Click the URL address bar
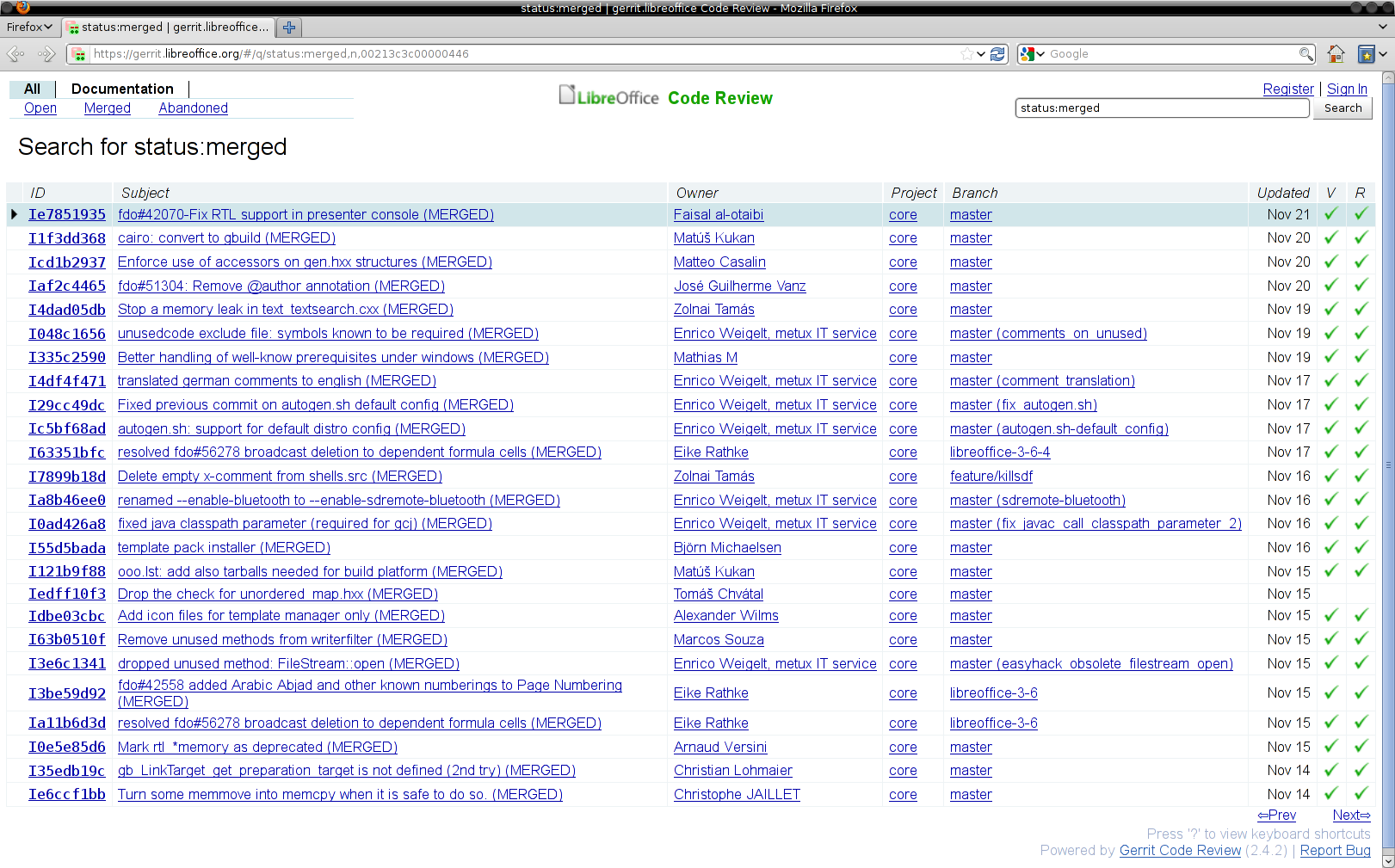 click(525, 54)
